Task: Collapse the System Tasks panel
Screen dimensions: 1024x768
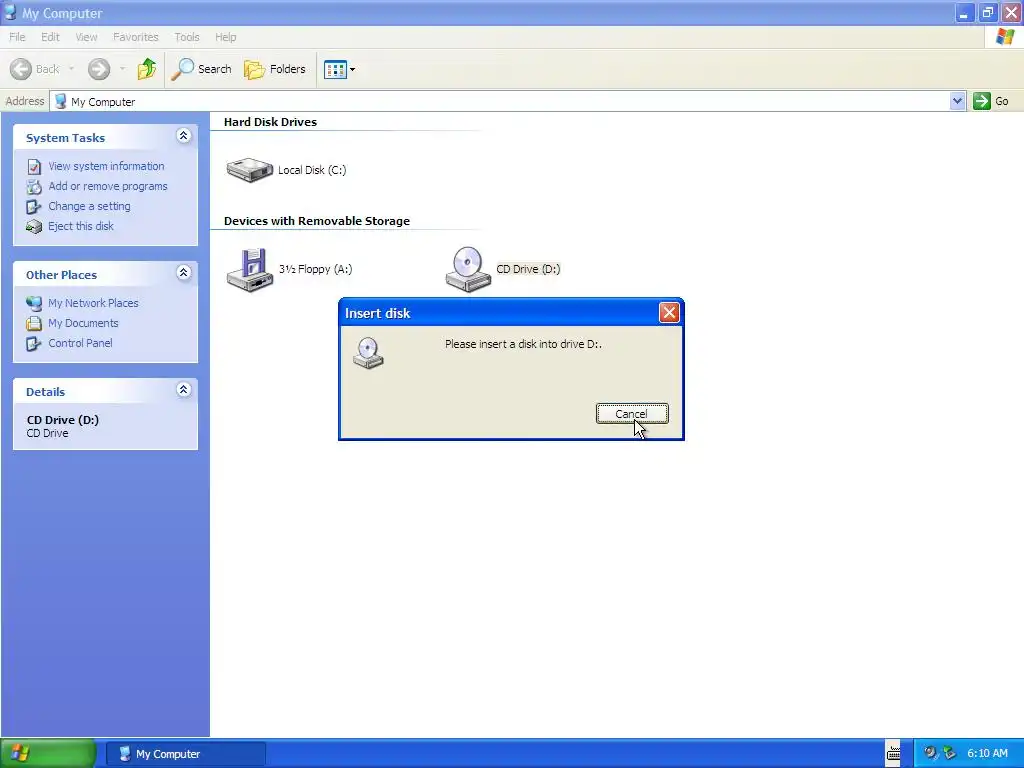Action: (184, 136)
